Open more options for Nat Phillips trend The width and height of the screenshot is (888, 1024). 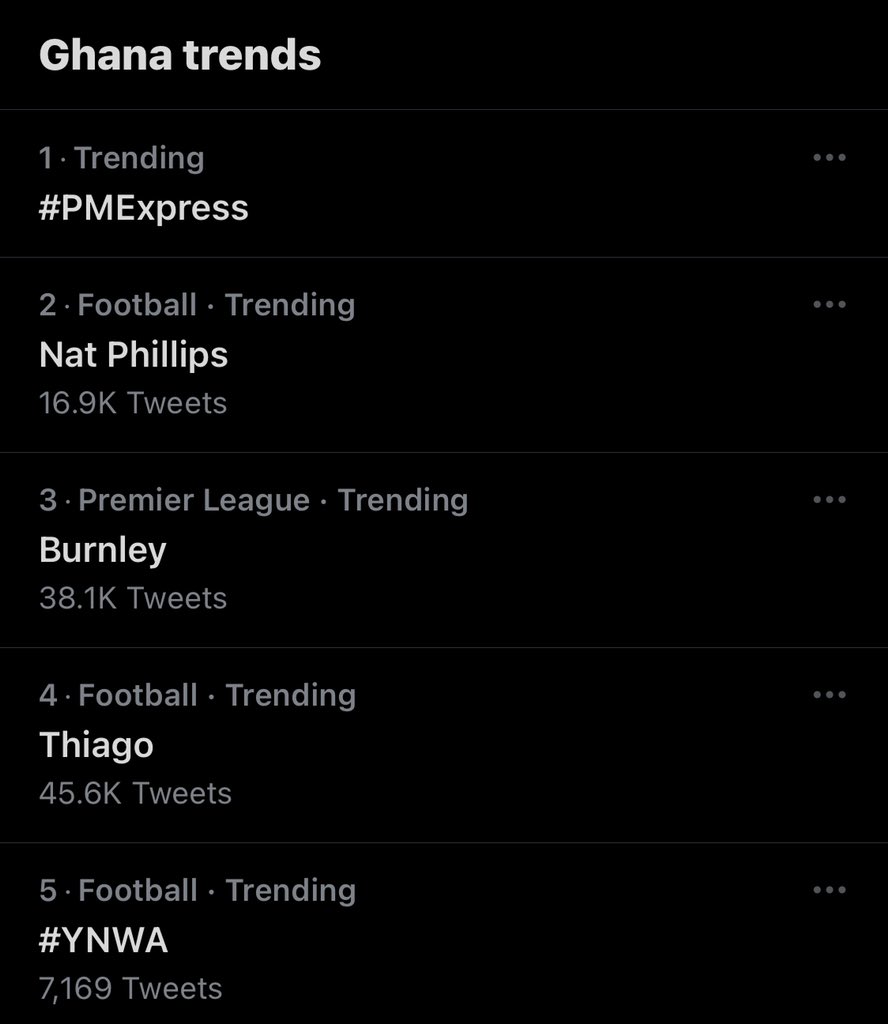829,304
